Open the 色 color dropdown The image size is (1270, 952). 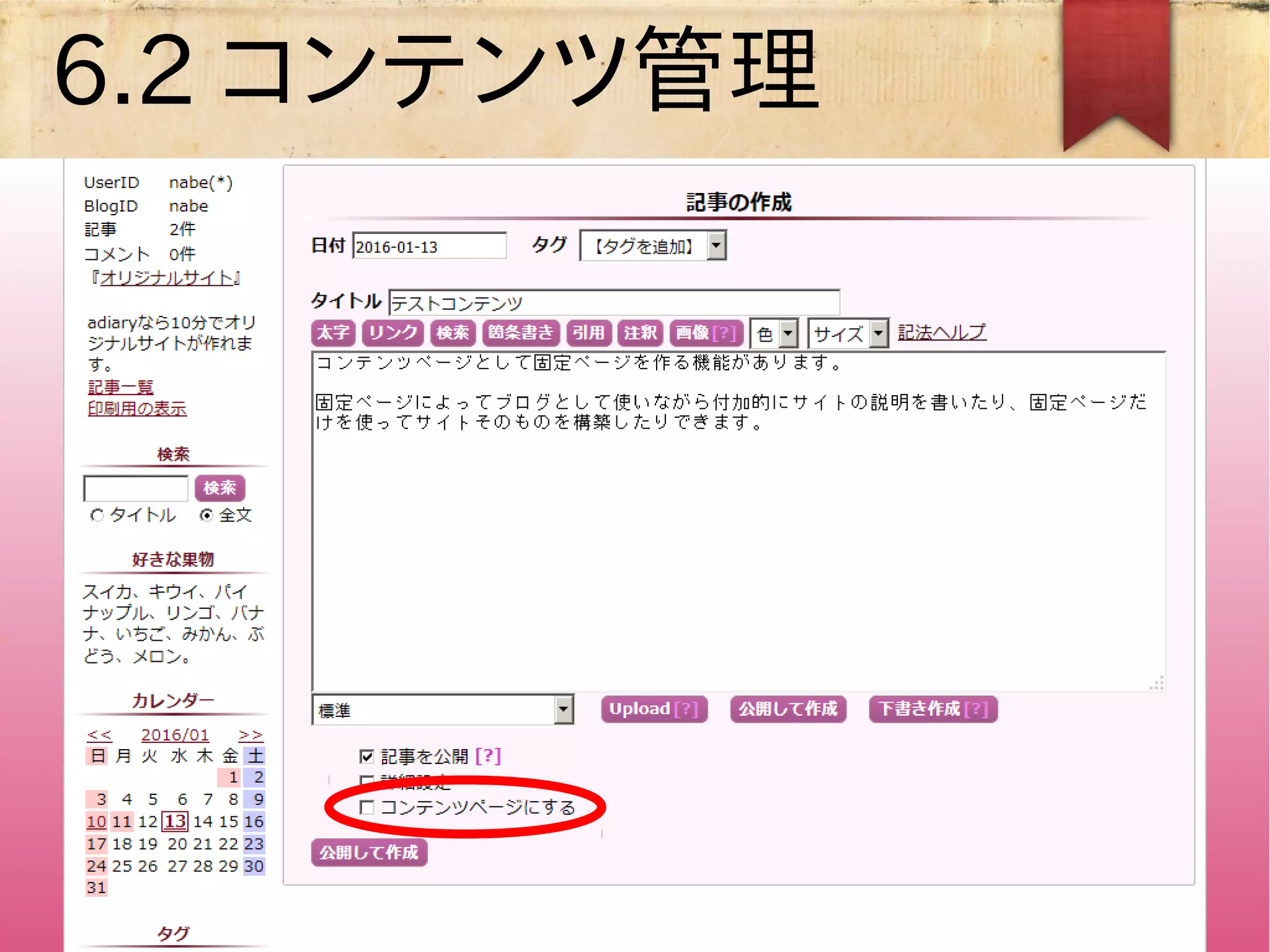coord(775,334)
